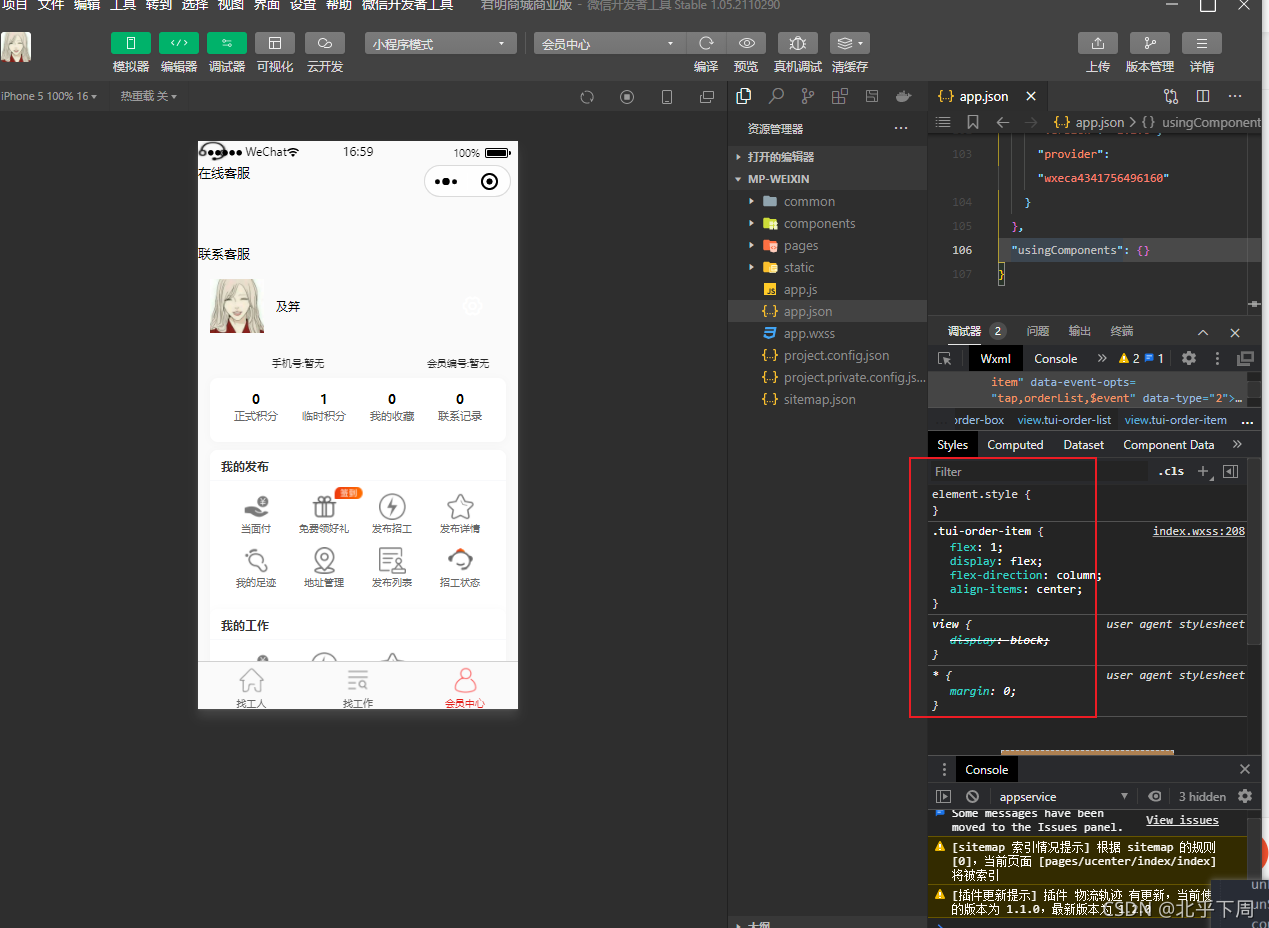Open the explorer panel more-actions menu
The image size is (1269, 928).
tap(901, 129)
